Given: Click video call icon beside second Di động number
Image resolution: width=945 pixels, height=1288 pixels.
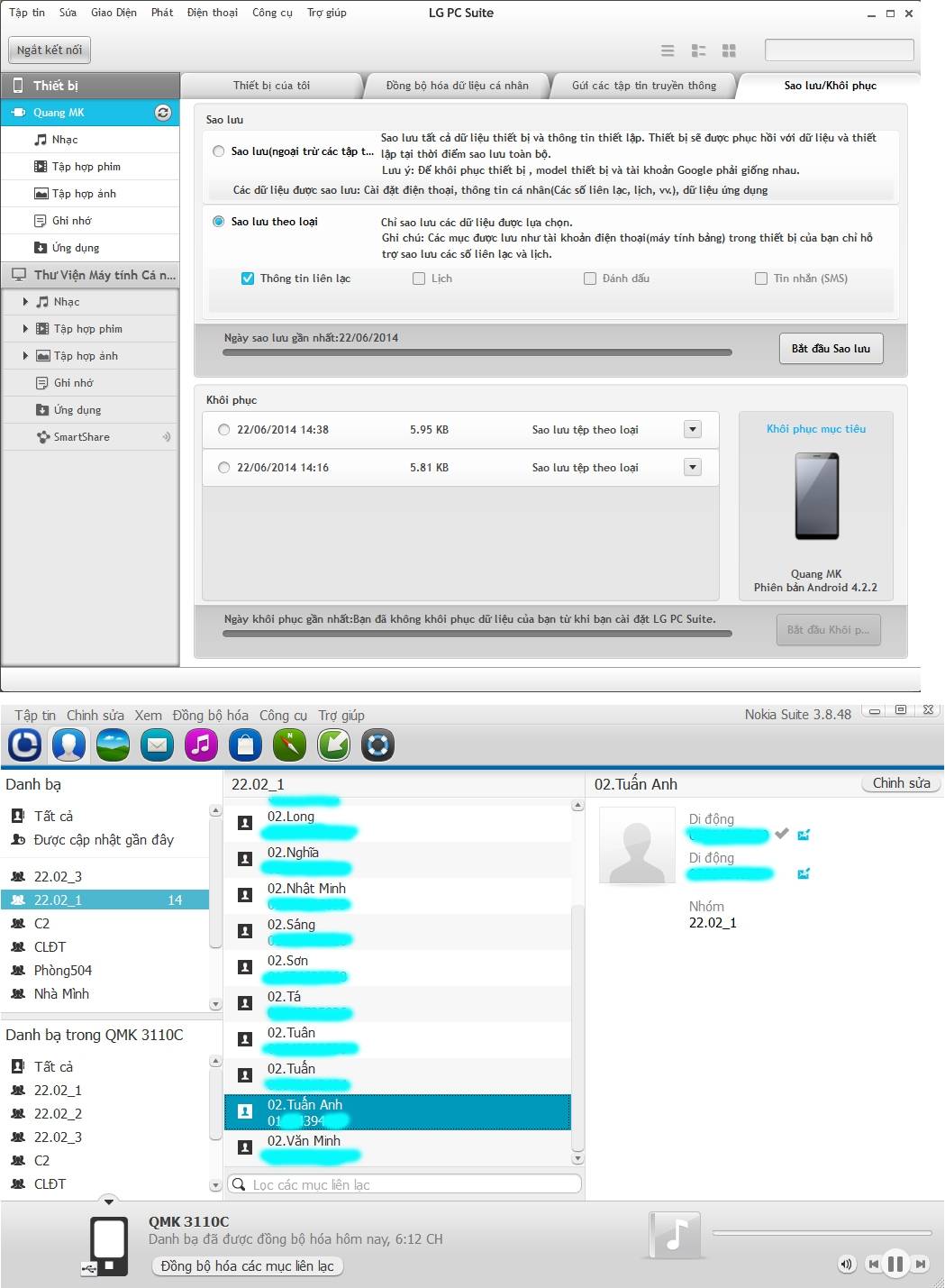Looking at the screenshot, I should pyautogui.click(x=804, y=873).
